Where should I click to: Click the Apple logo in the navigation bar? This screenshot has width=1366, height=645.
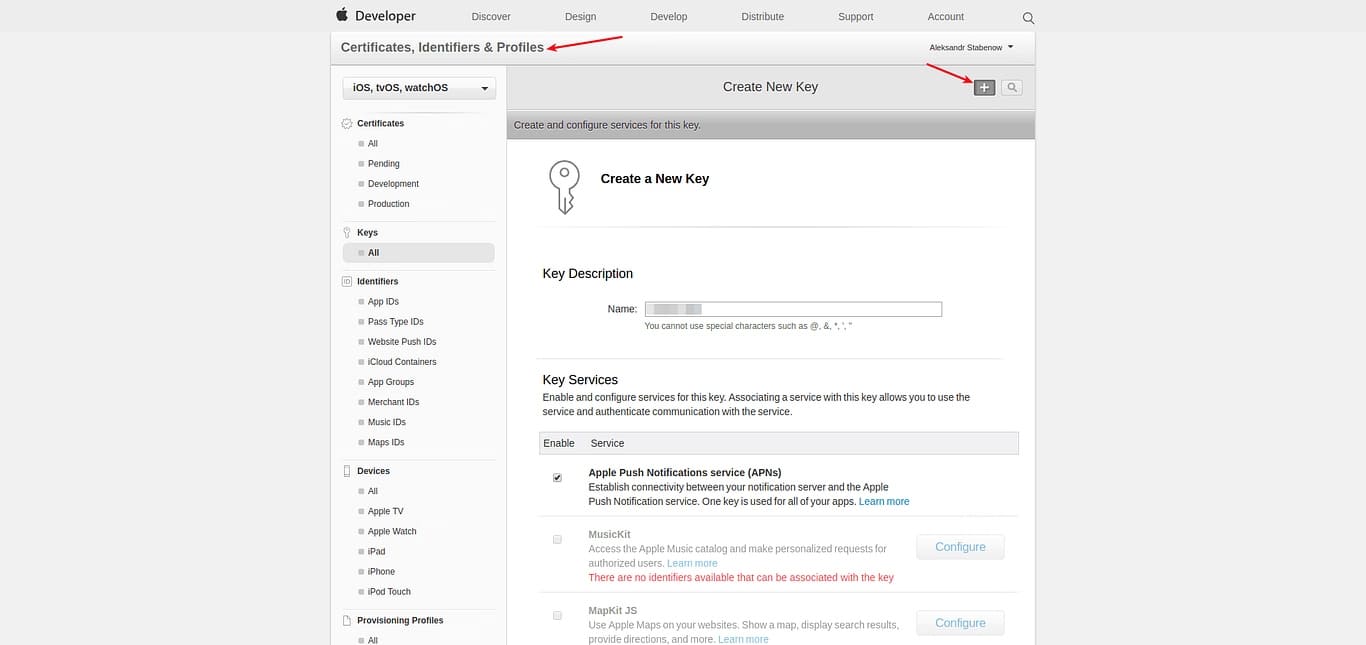[342, 15]
